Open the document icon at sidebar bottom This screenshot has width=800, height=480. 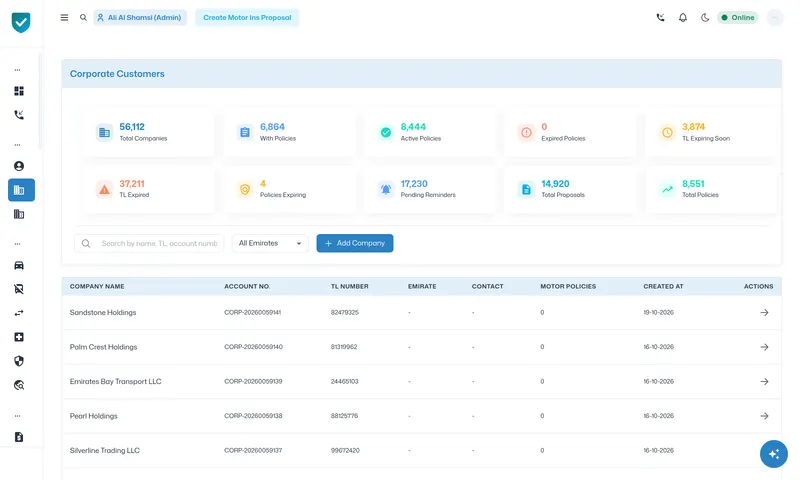click(19, 437)
